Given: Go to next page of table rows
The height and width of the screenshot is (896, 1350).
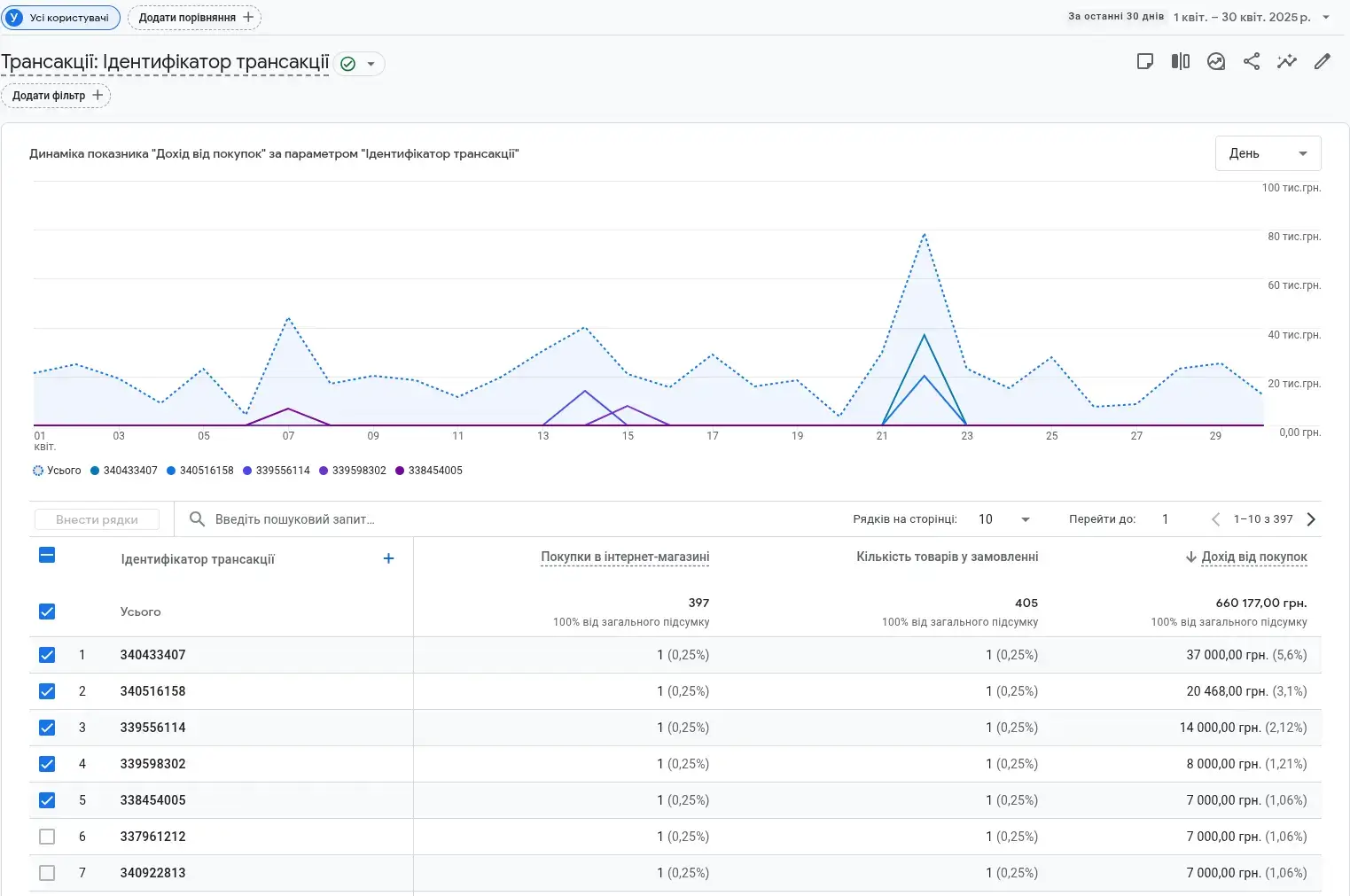Looking at the screenshot, I should pos(1311,519).
